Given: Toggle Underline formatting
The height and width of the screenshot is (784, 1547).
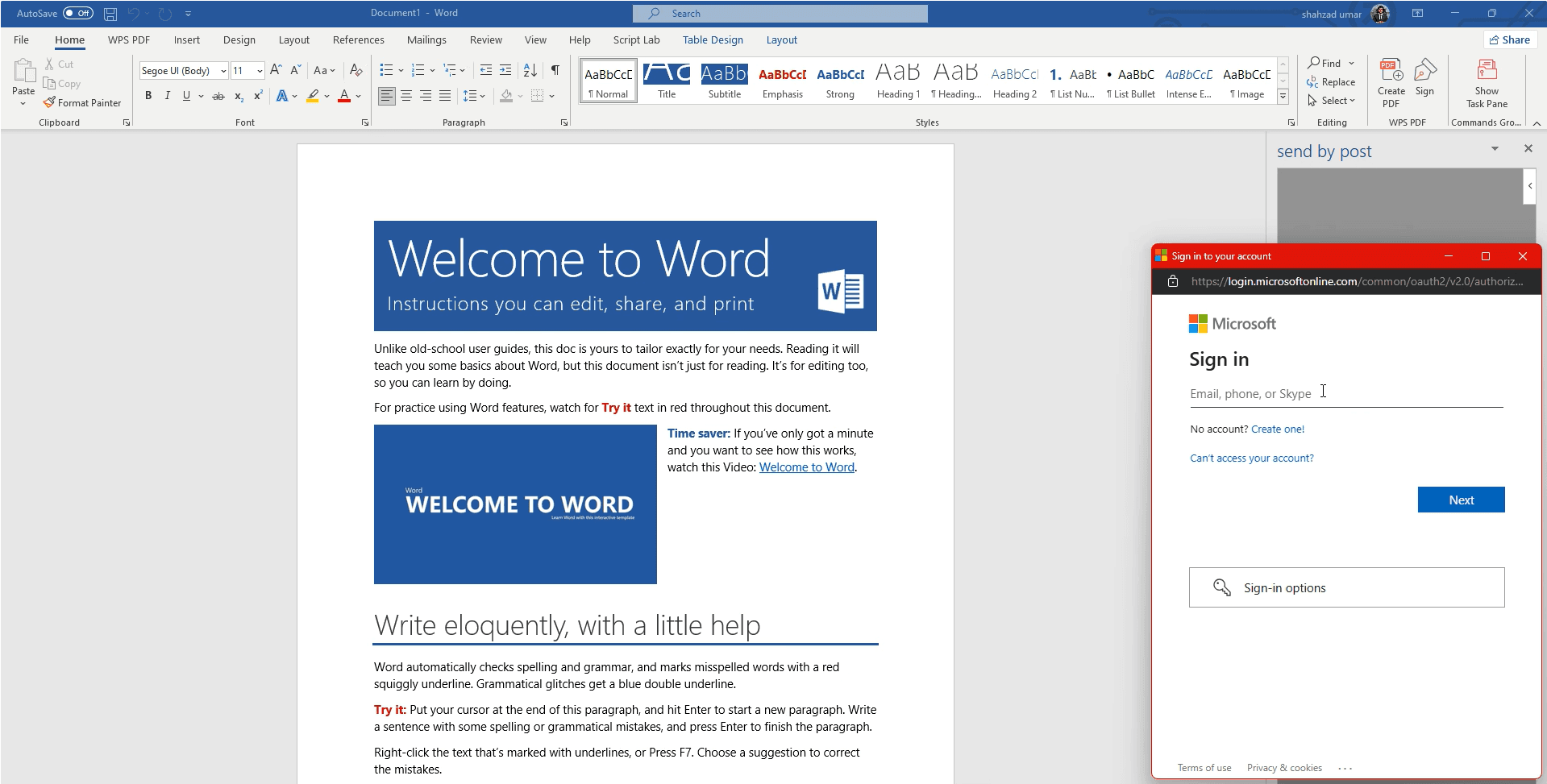Looking at the screenshot, I should point(186,96).
